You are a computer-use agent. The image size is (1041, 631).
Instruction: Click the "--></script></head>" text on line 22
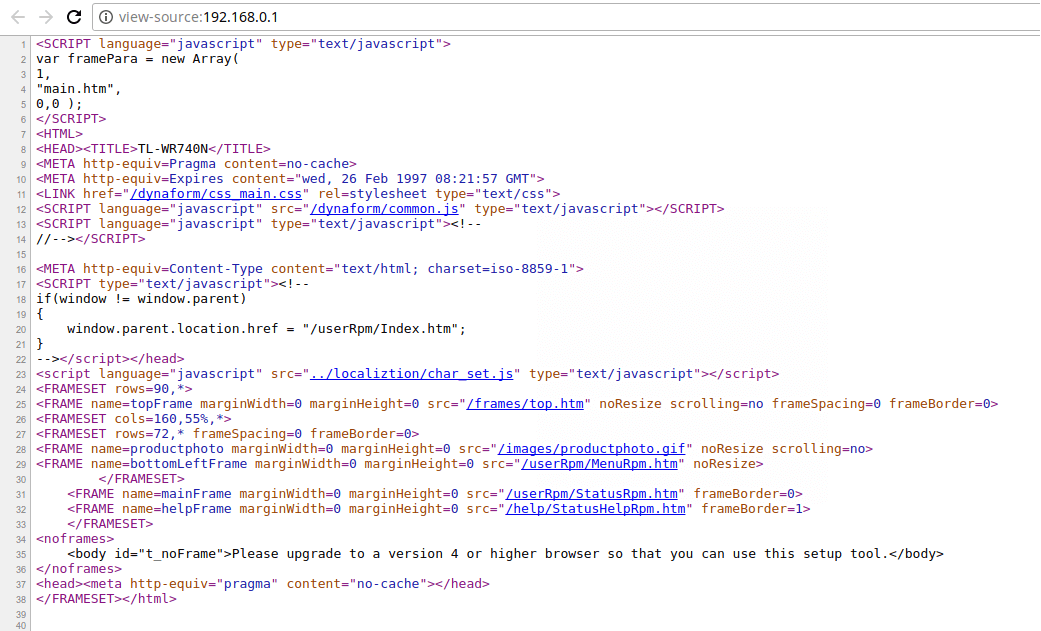point(110,359)
